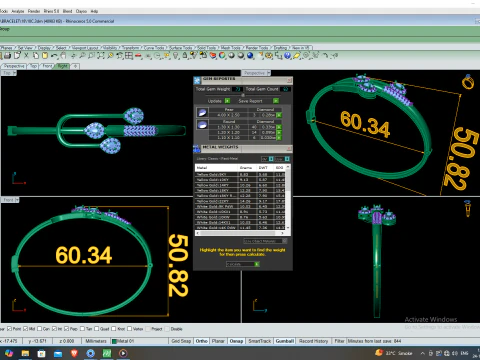480x360 pixels.
Task: Select the Cut scissors icon
Action: point(26,56)
